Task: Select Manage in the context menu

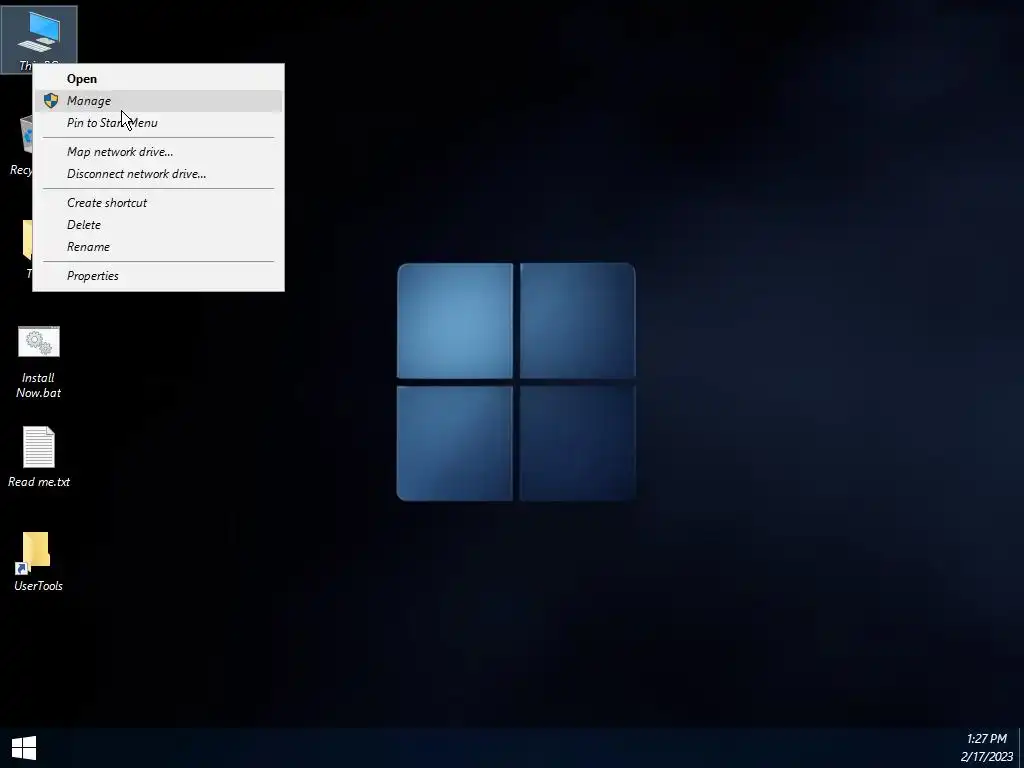Action: tap(158, 101)
